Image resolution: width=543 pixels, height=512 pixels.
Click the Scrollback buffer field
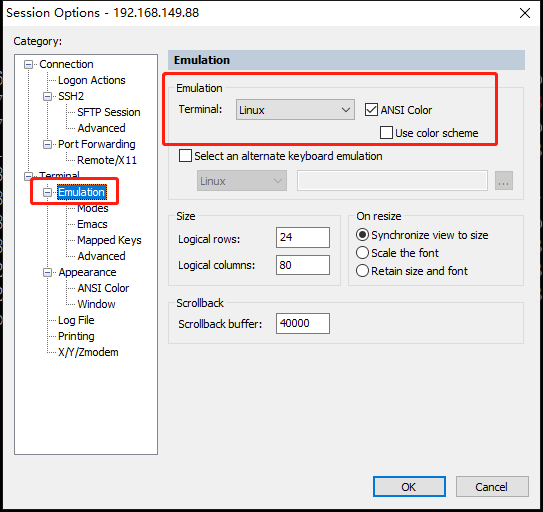[303, 323]
